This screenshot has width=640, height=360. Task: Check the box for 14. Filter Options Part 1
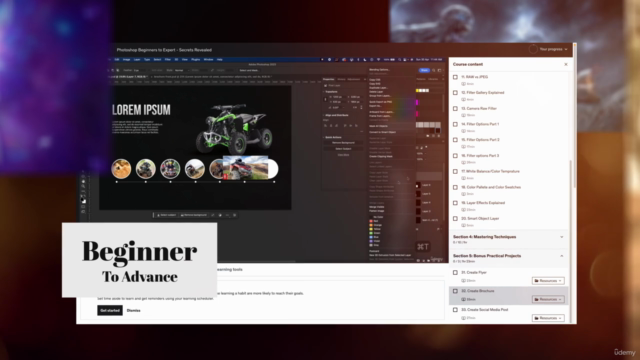click(455, 124)
